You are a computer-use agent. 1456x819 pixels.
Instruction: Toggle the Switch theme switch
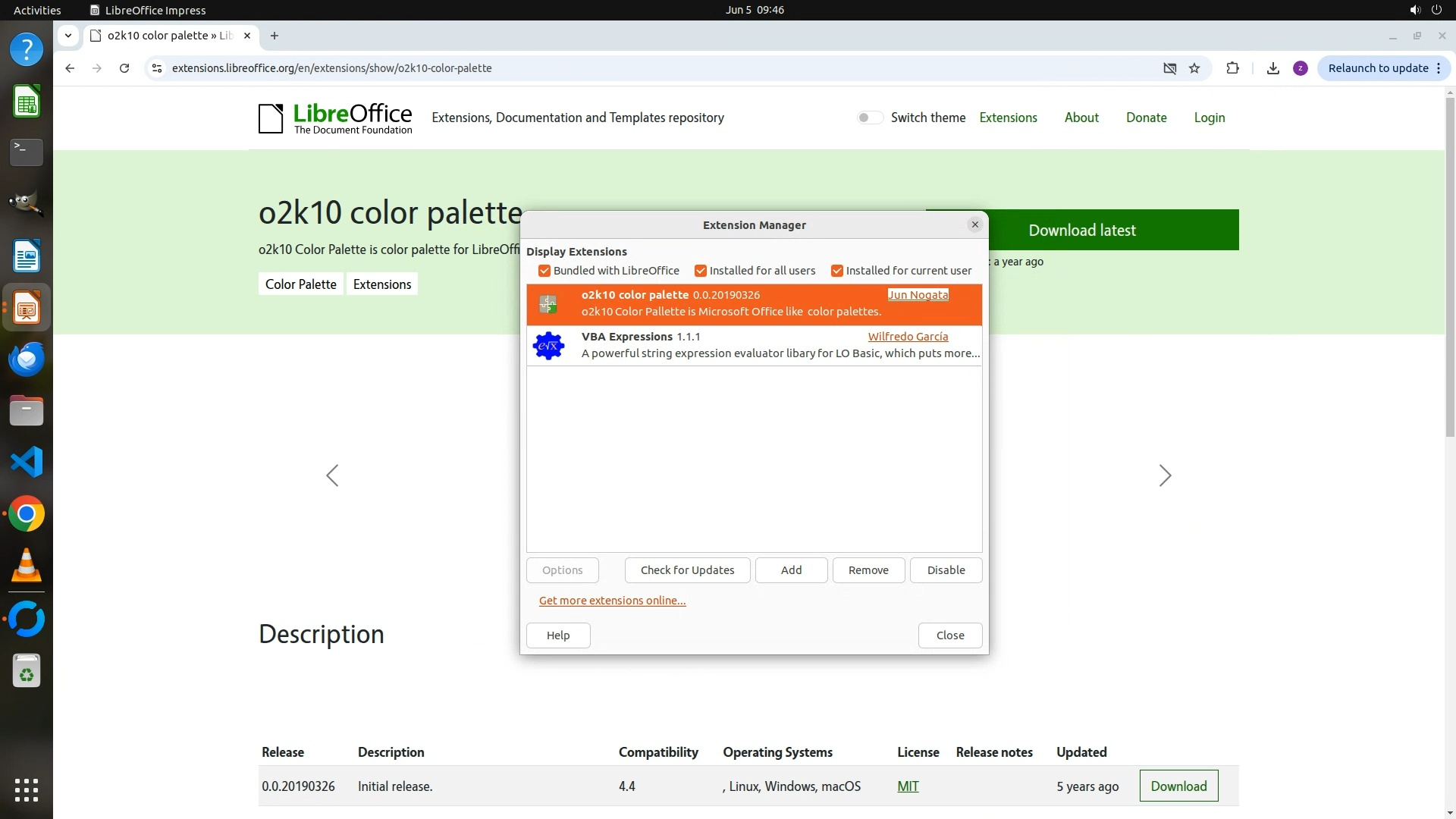click(870, 118)
